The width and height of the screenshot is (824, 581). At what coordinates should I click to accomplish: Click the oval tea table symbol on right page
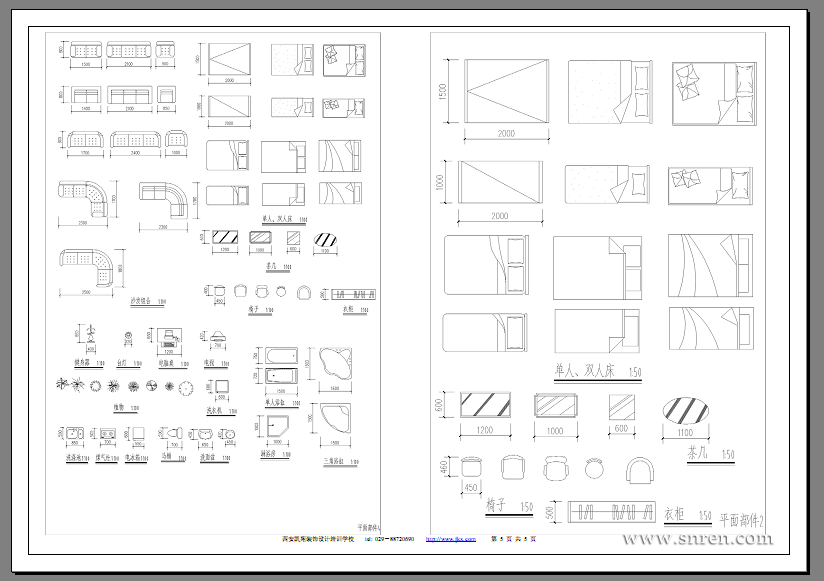click(x=685, y=411)
